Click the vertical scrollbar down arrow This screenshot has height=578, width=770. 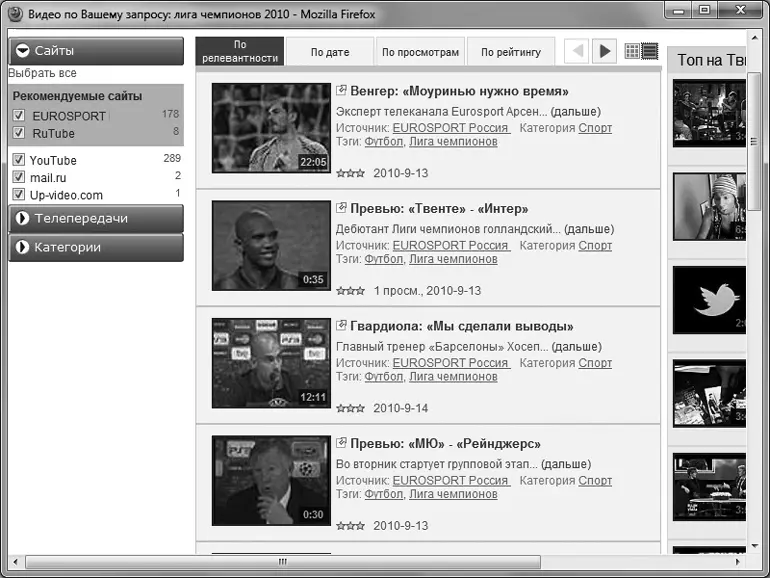755,546
